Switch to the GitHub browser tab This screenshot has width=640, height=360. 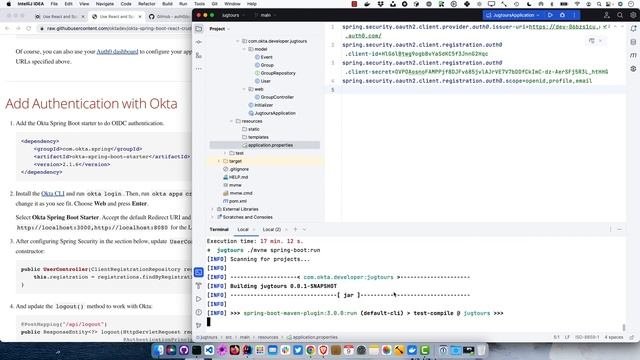click(168, 17)
